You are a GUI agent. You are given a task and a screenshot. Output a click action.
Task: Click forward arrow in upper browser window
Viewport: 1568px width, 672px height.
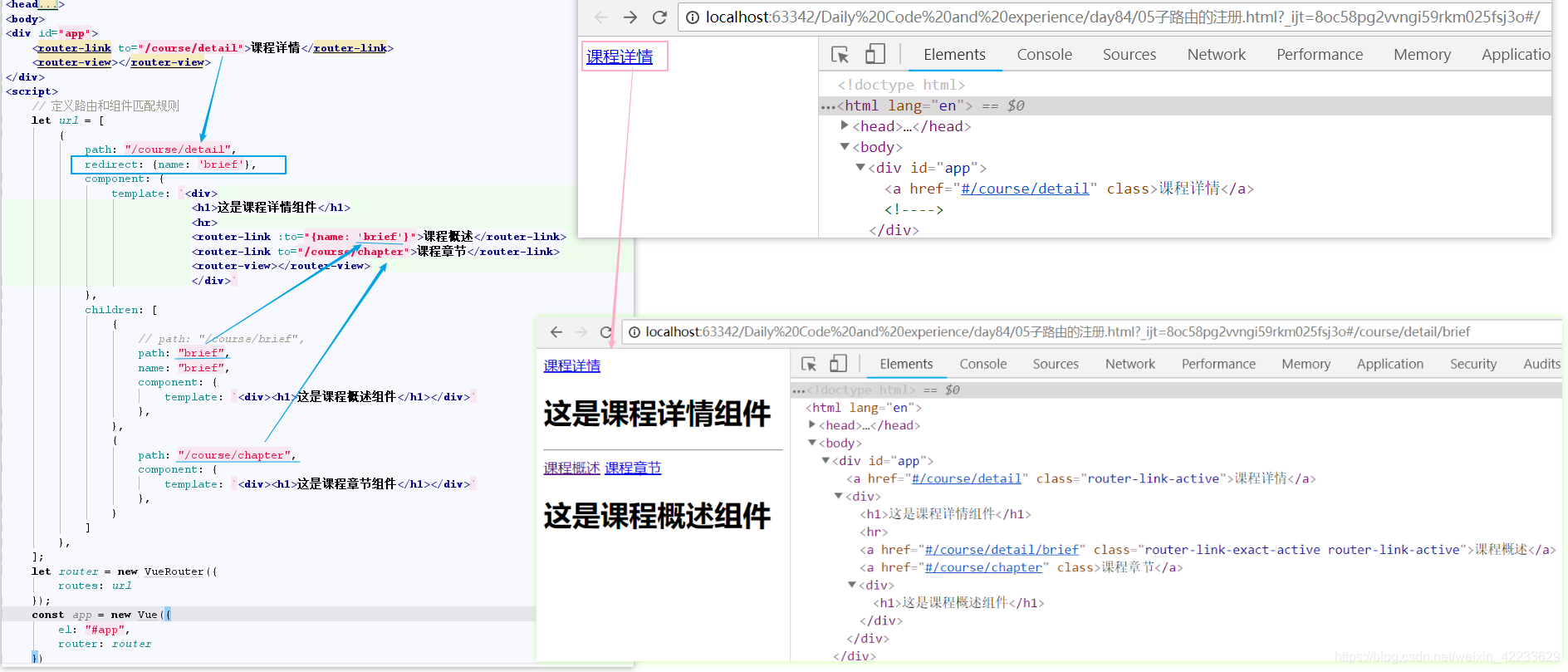[630, 17]
